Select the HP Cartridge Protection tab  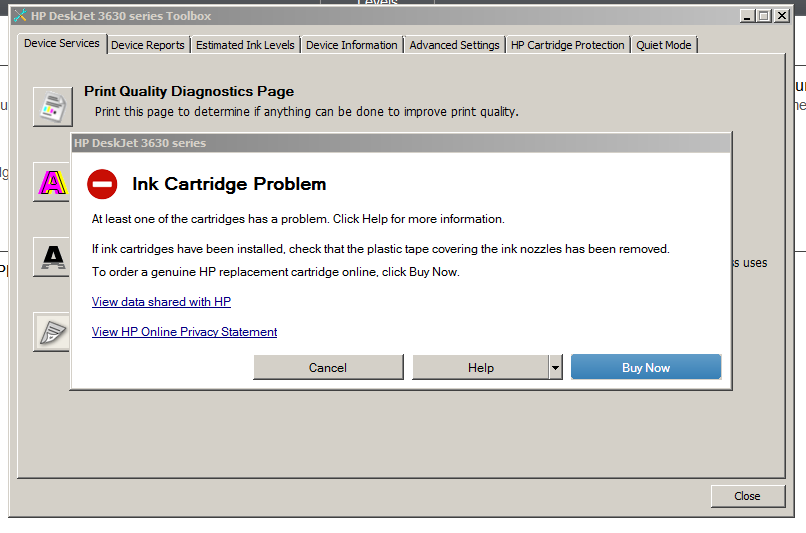567,45
